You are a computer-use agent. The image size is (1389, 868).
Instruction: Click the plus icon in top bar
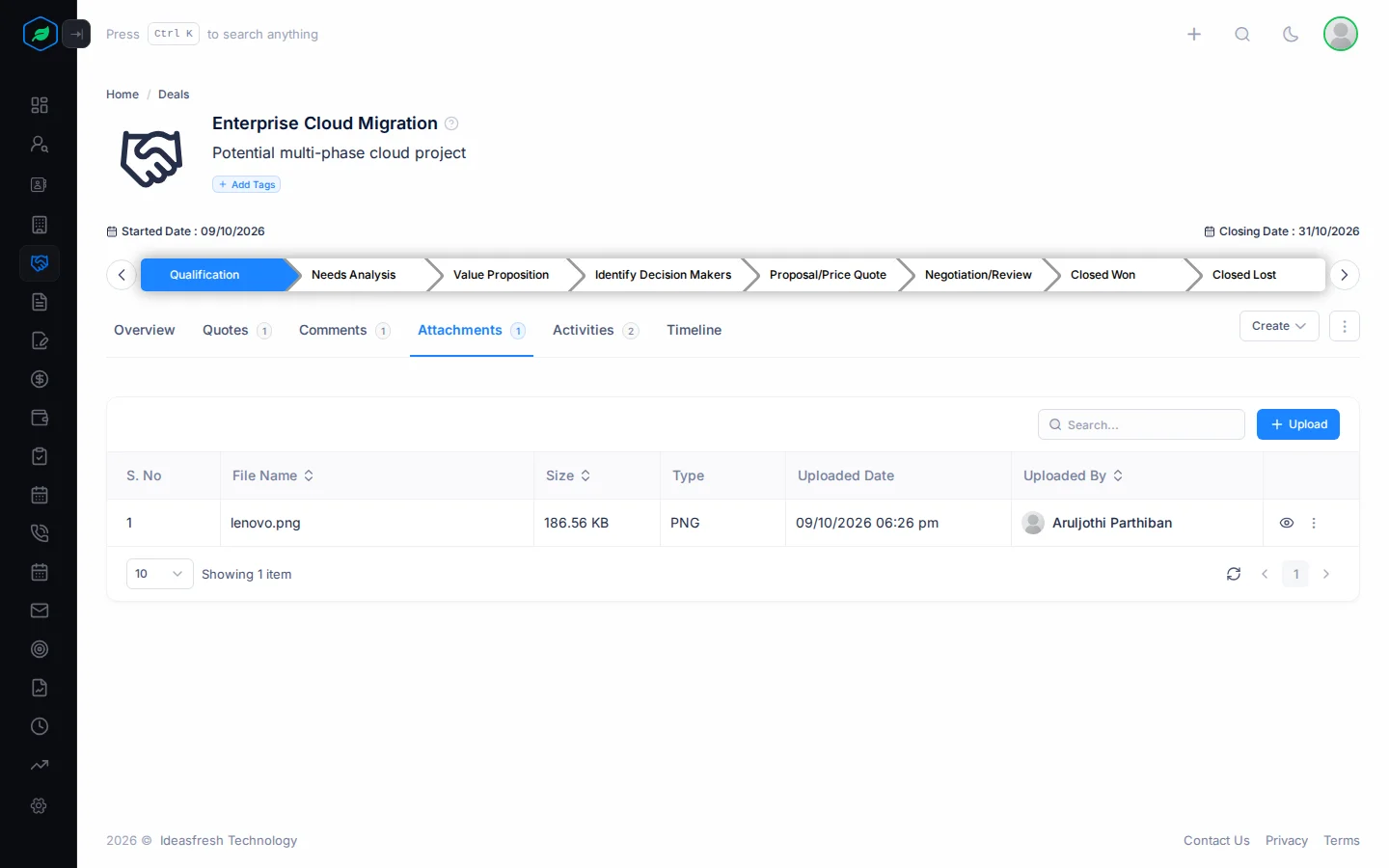tap(1194, 34)
